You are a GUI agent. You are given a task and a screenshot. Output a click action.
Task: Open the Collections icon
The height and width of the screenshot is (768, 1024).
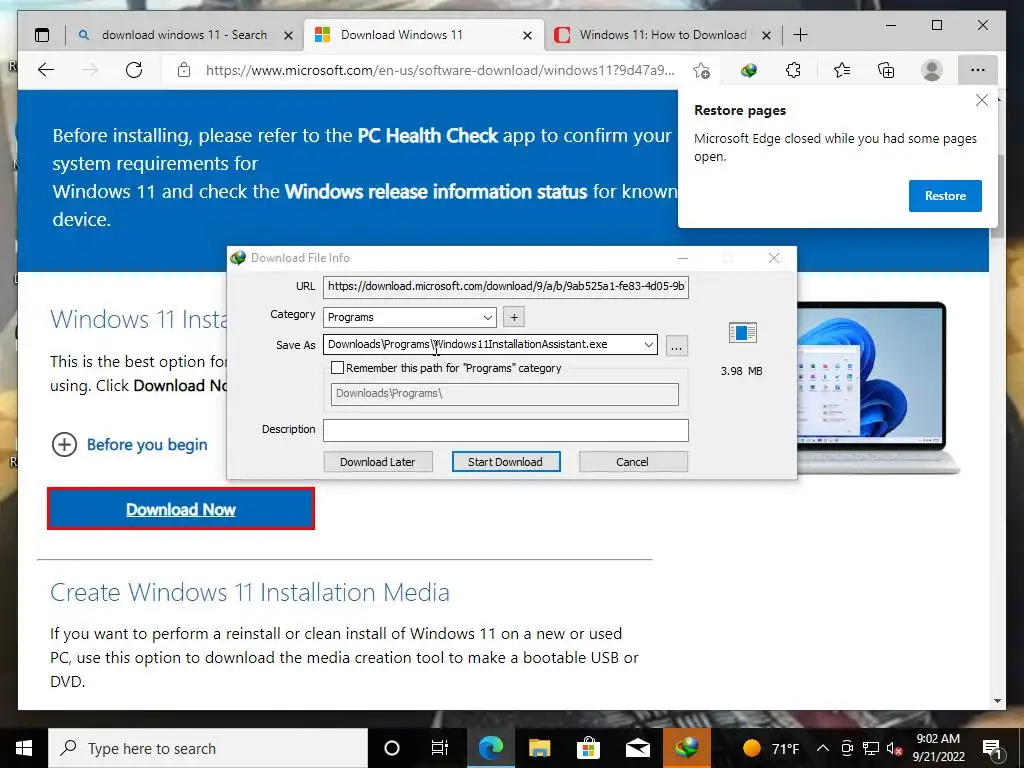pos(886,70)
